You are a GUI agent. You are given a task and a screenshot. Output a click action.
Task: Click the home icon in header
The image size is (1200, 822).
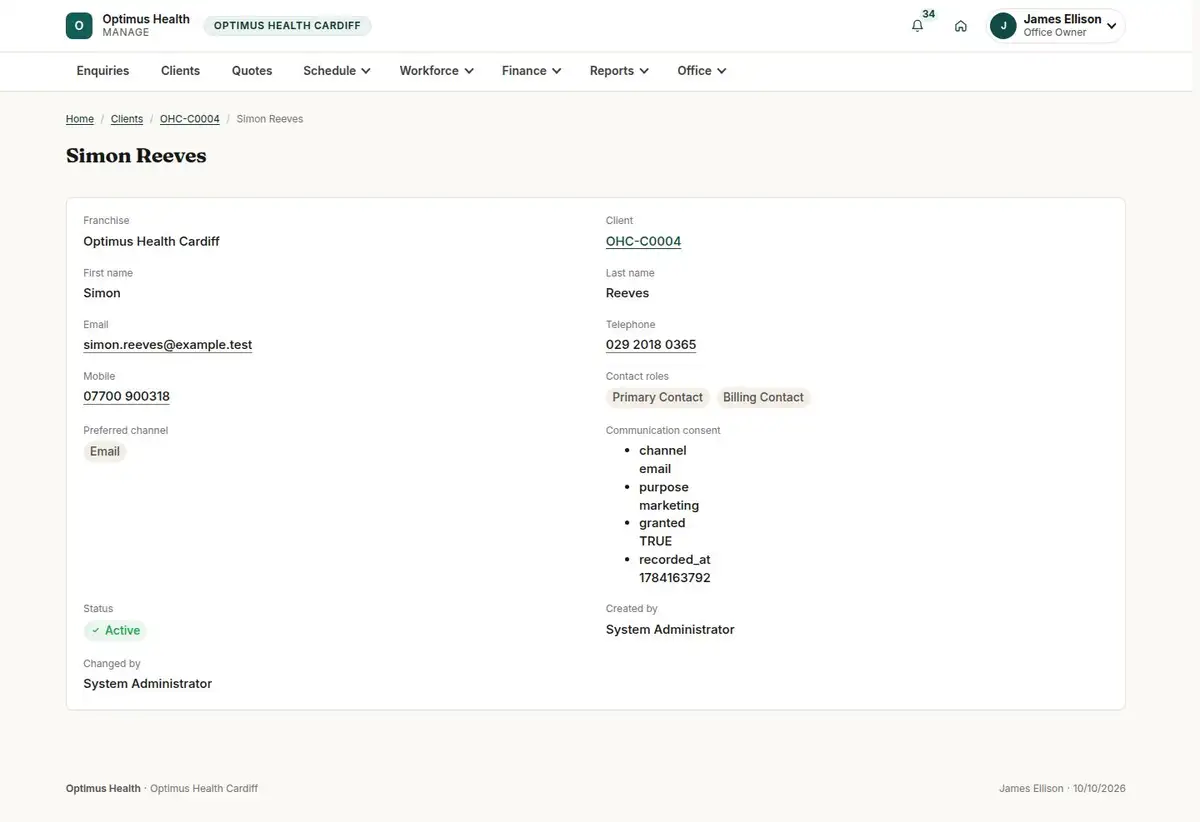pos(961,26)
